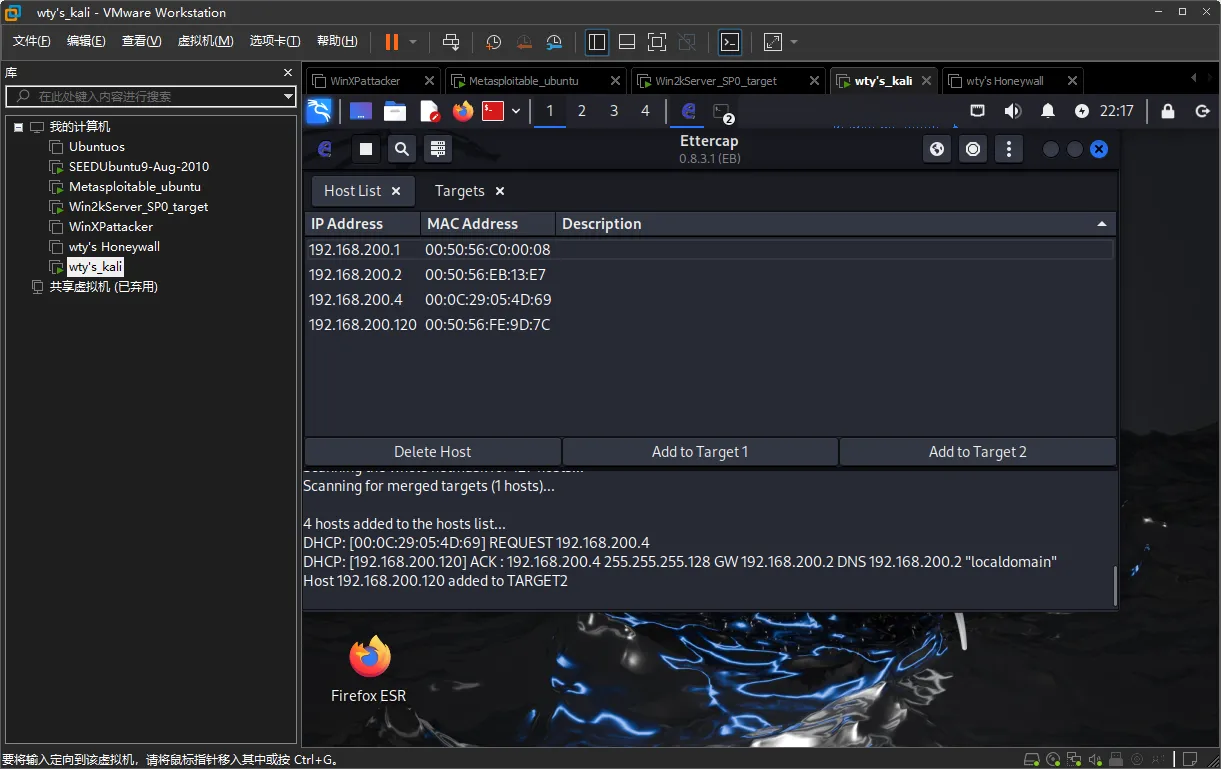The width and height of the screenshot is (1221, 769).
Task: Open the stretch display dropdown arrow
Action: (x=794, y=42)
